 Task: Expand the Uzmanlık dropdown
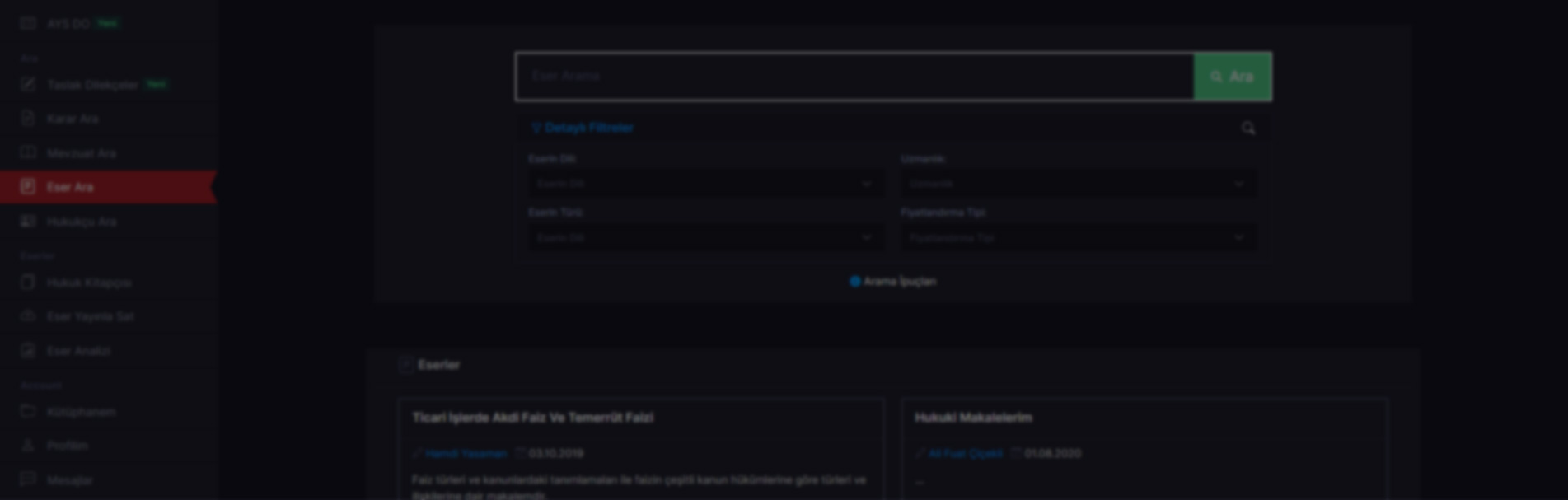click(1078, 184)
